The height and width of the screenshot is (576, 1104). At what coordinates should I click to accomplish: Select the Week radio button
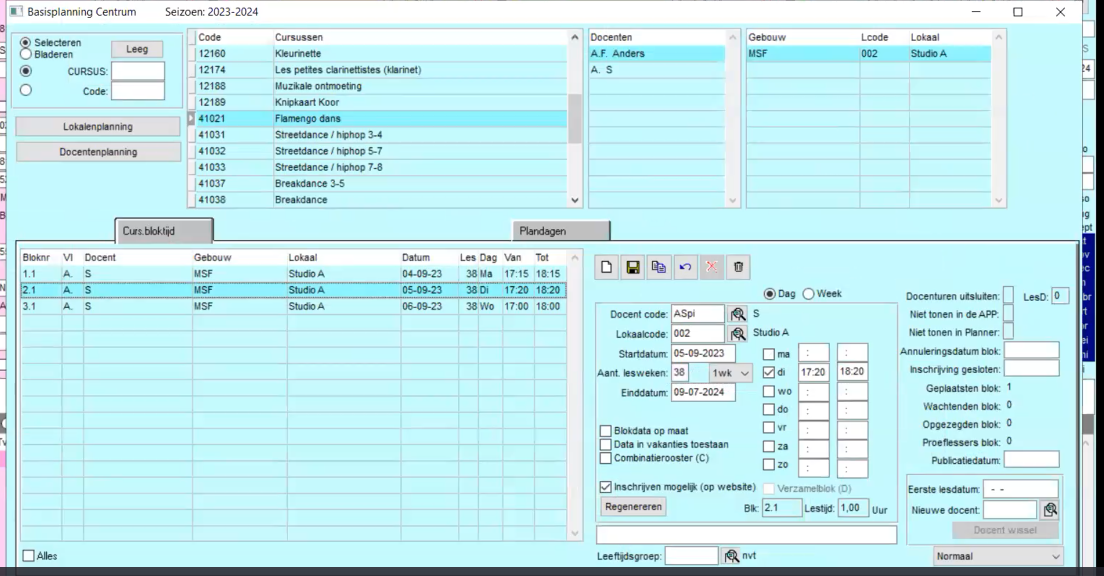pos(809,293)
